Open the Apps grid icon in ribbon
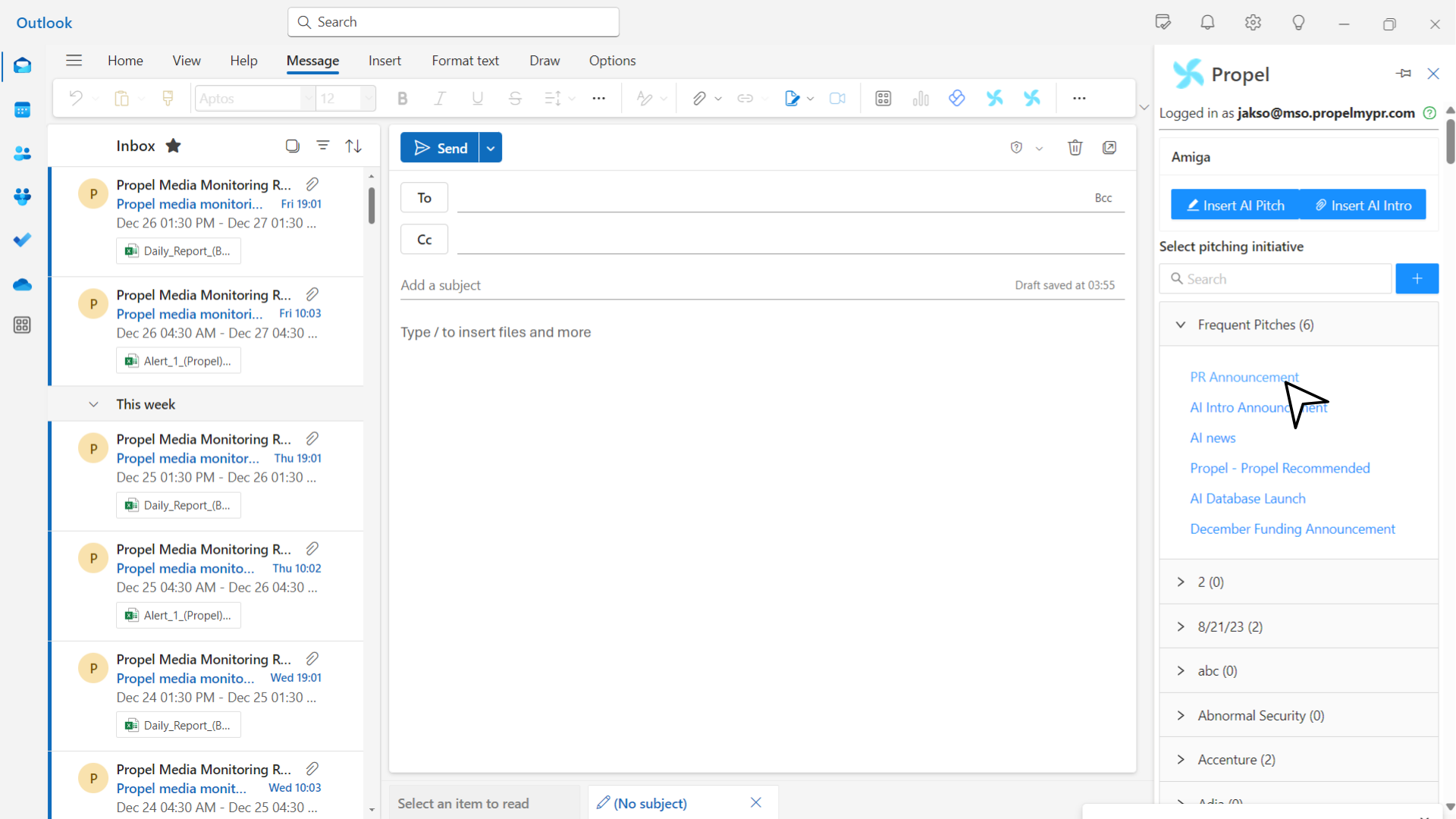The width and height of the screenshot is (1456, 819). click(x=883, y=99)
